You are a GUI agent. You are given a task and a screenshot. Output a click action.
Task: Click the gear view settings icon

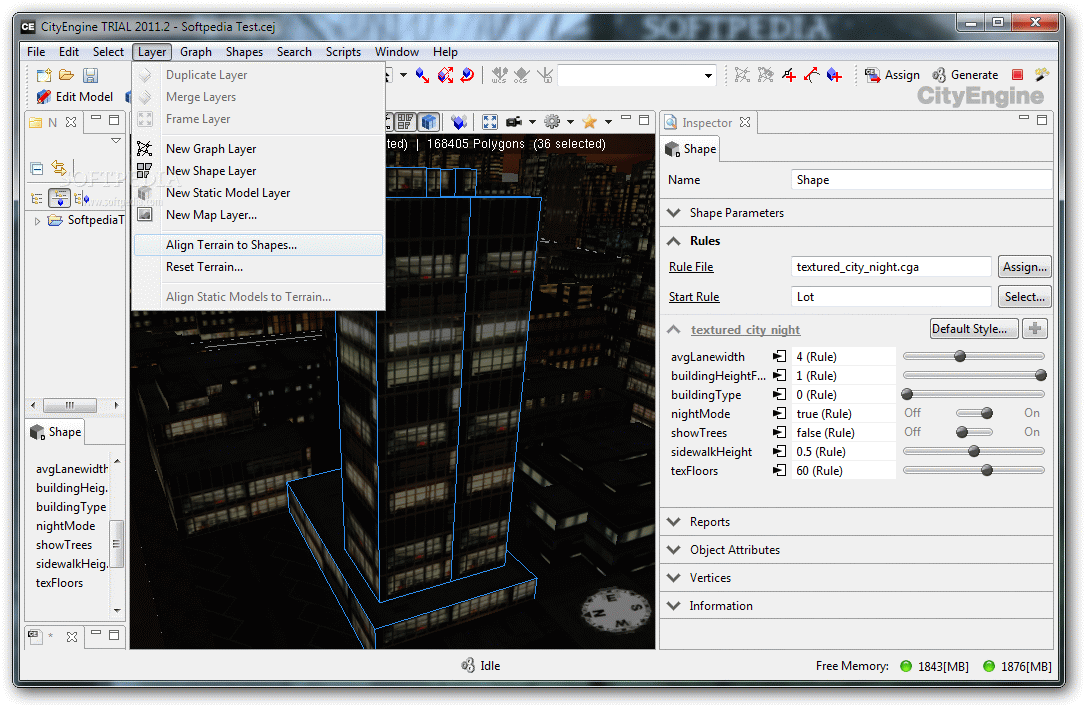pyautogui.click(x=552, y=122)
